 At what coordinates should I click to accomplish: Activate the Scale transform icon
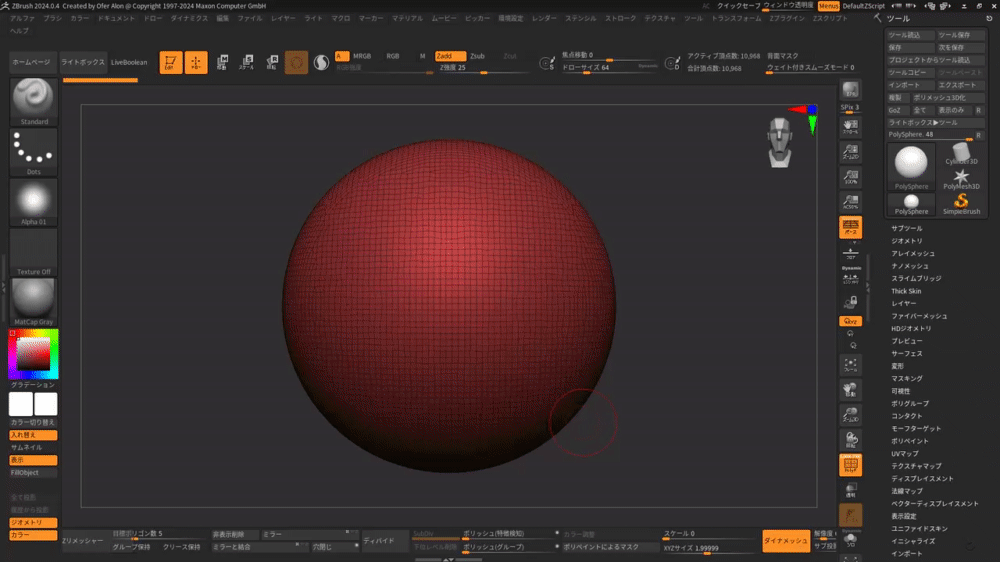click(247, 62)
